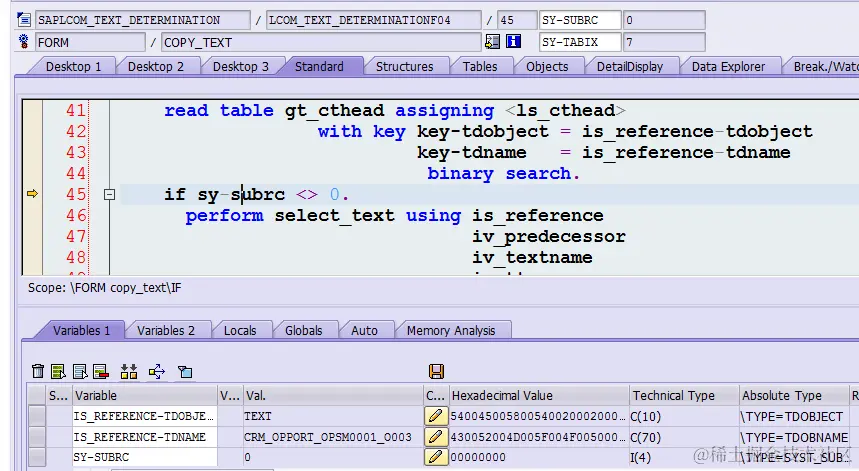Switch to the Tables tab
This screenshot has height=471, width=859.
(480, 67)
